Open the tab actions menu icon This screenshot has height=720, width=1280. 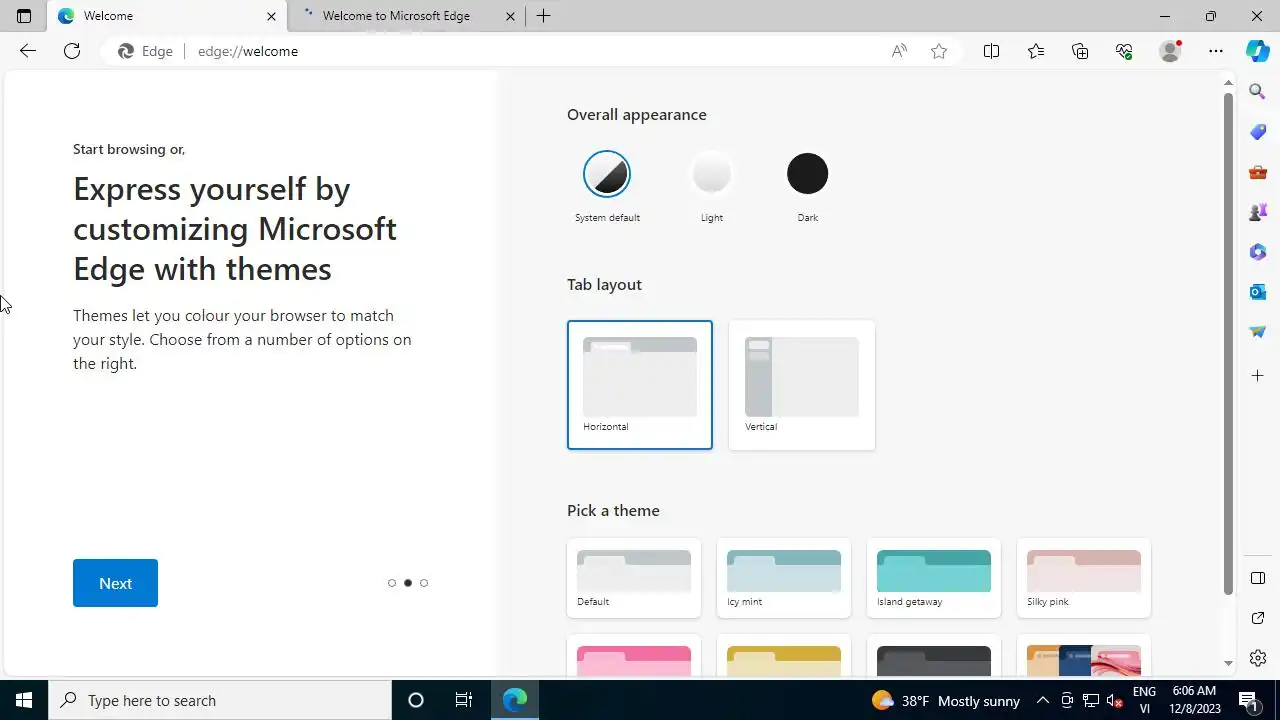coord(24,16)
